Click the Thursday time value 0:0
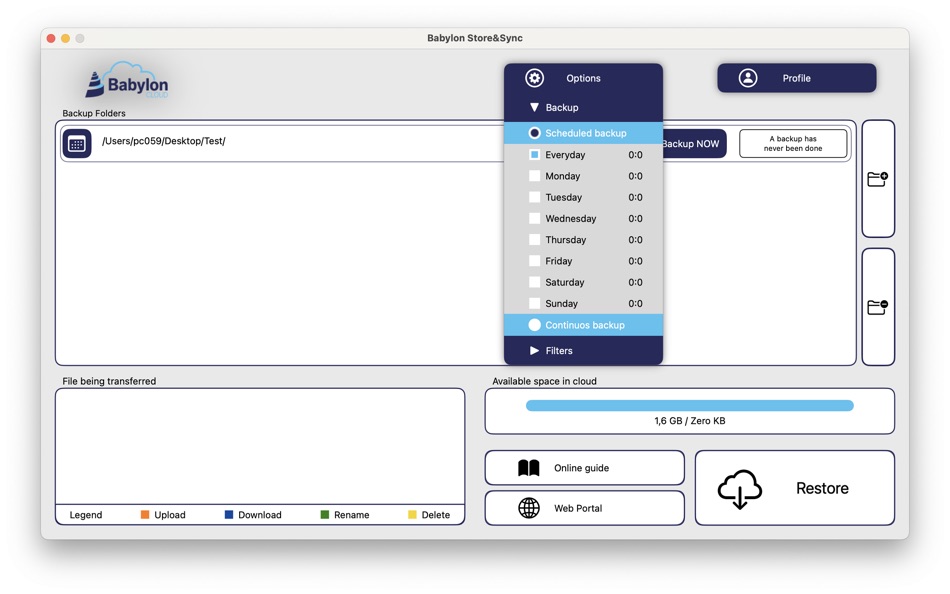This screenshot has width=950, height=594. tap(635, 239)
